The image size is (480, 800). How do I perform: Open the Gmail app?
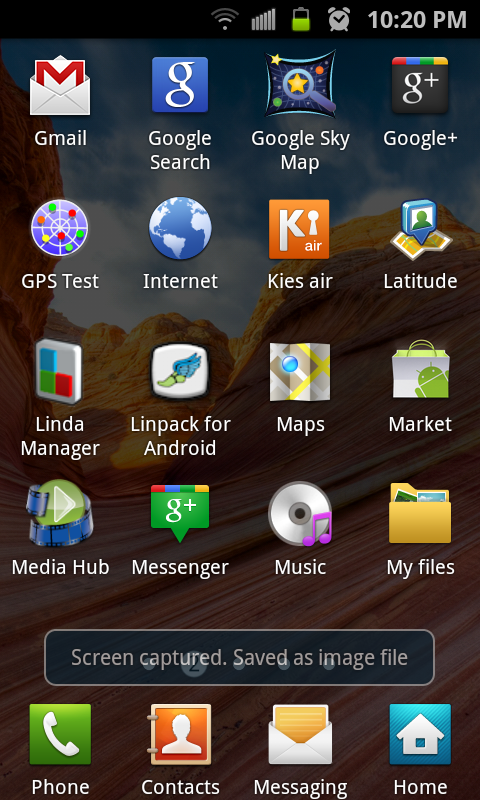pyautogui.click(x=60, y=87)
